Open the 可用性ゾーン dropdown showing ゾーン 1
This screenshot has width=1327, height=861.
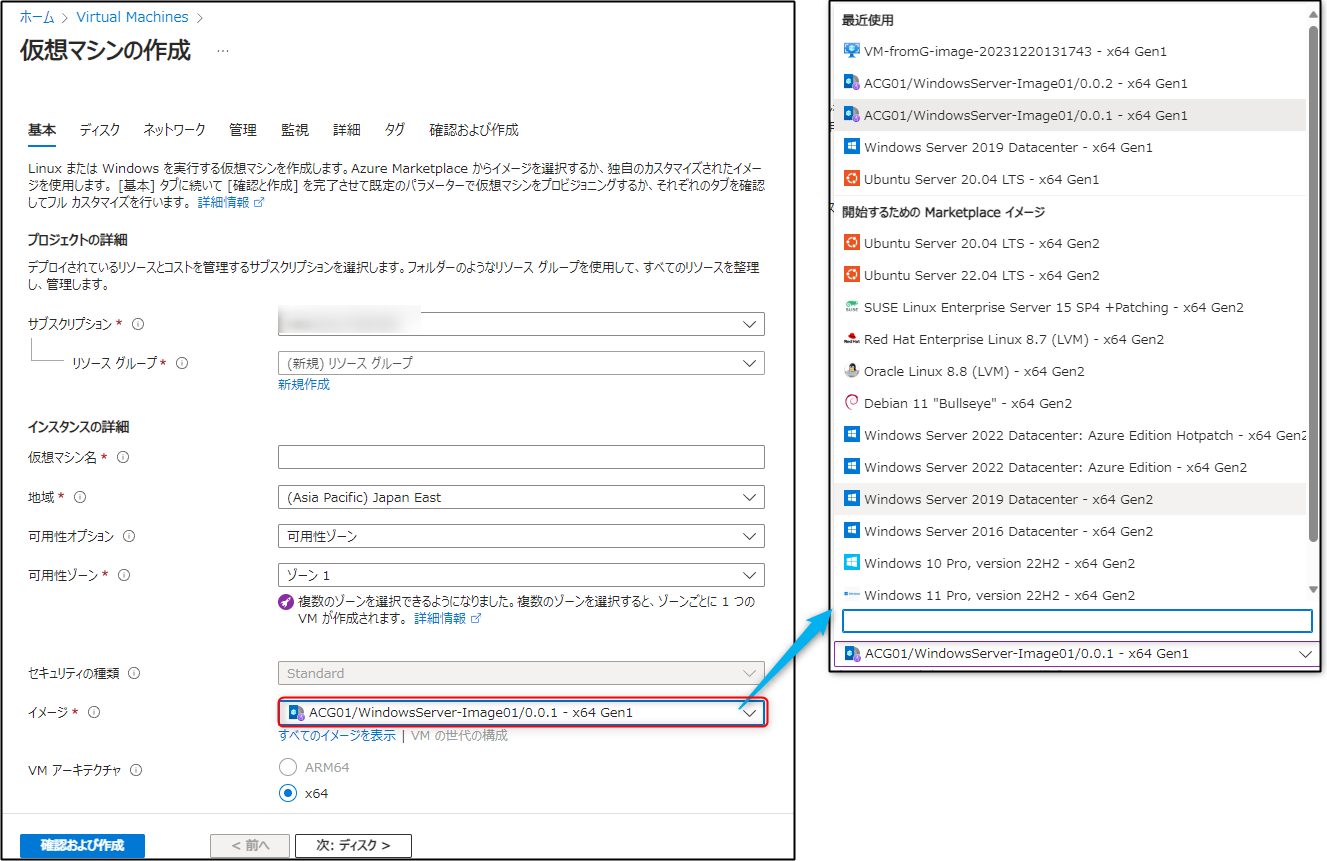pos(521,575)
